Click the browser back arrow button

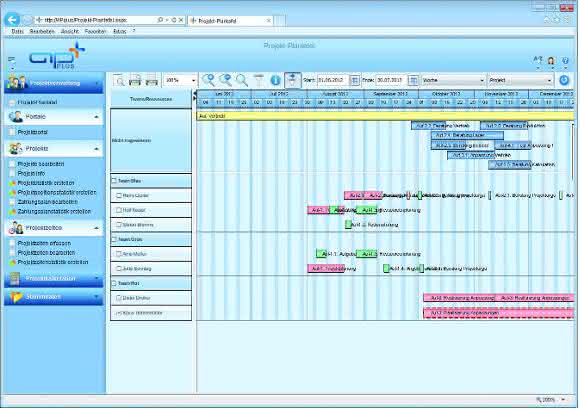click(12, 20)
